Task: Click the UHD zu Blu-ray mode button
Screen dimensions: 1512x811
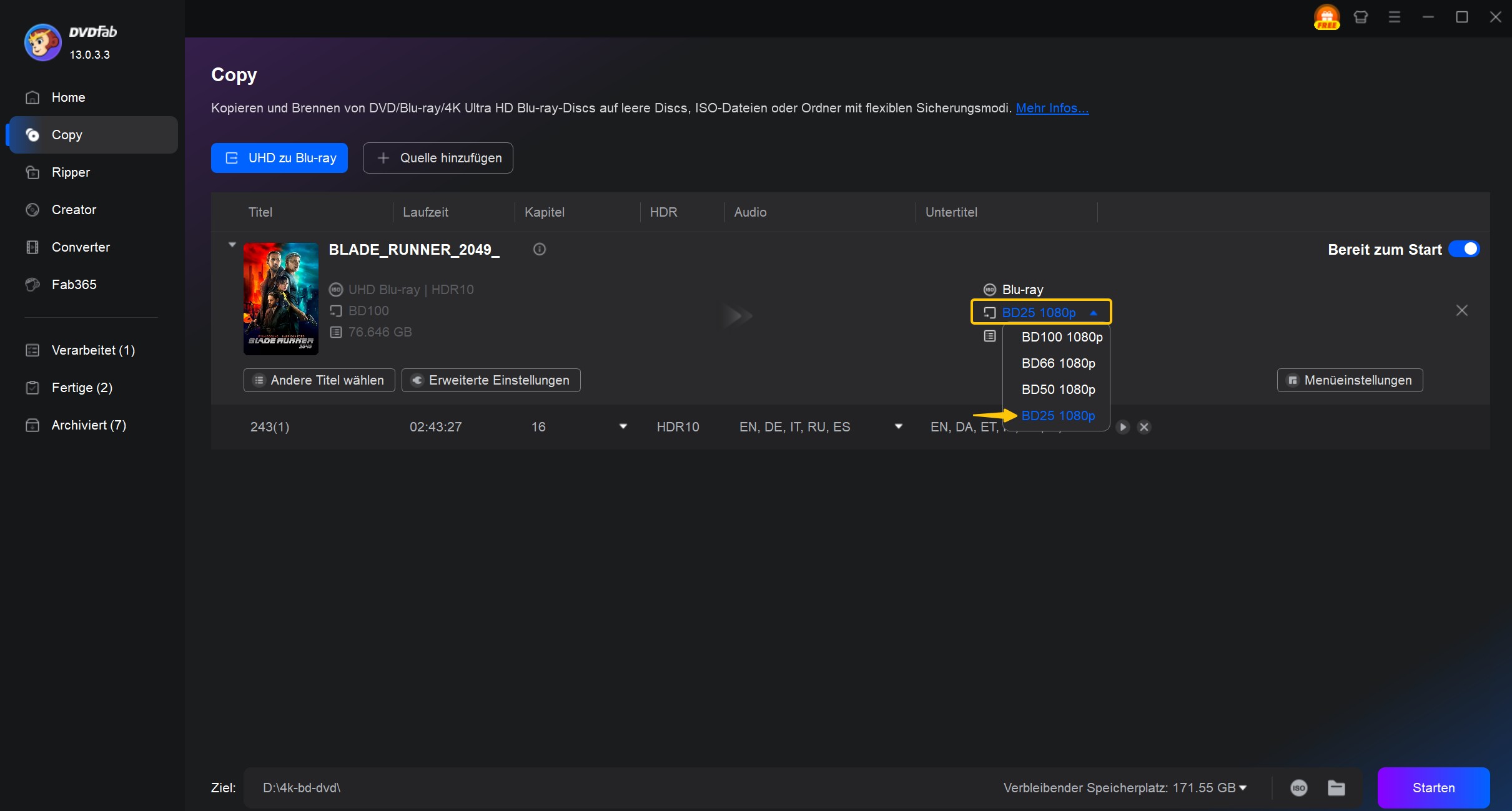Action: click(x=279, y=158)
